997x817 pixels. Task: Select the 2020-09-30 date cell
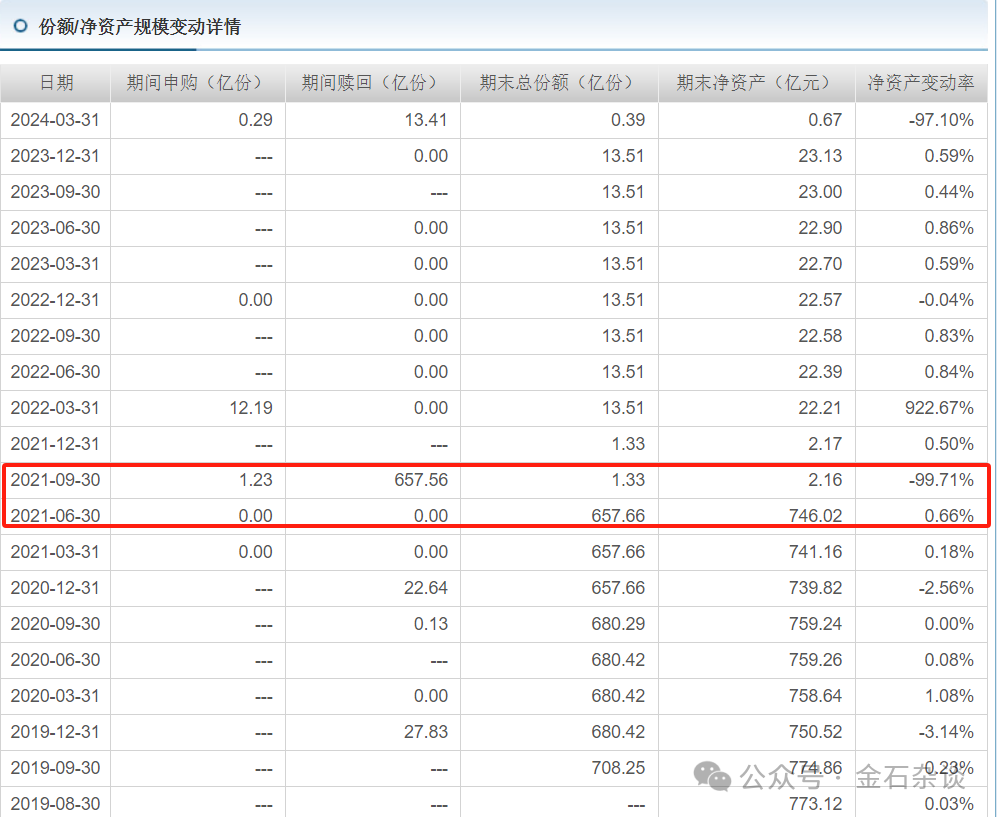point(55,624)
